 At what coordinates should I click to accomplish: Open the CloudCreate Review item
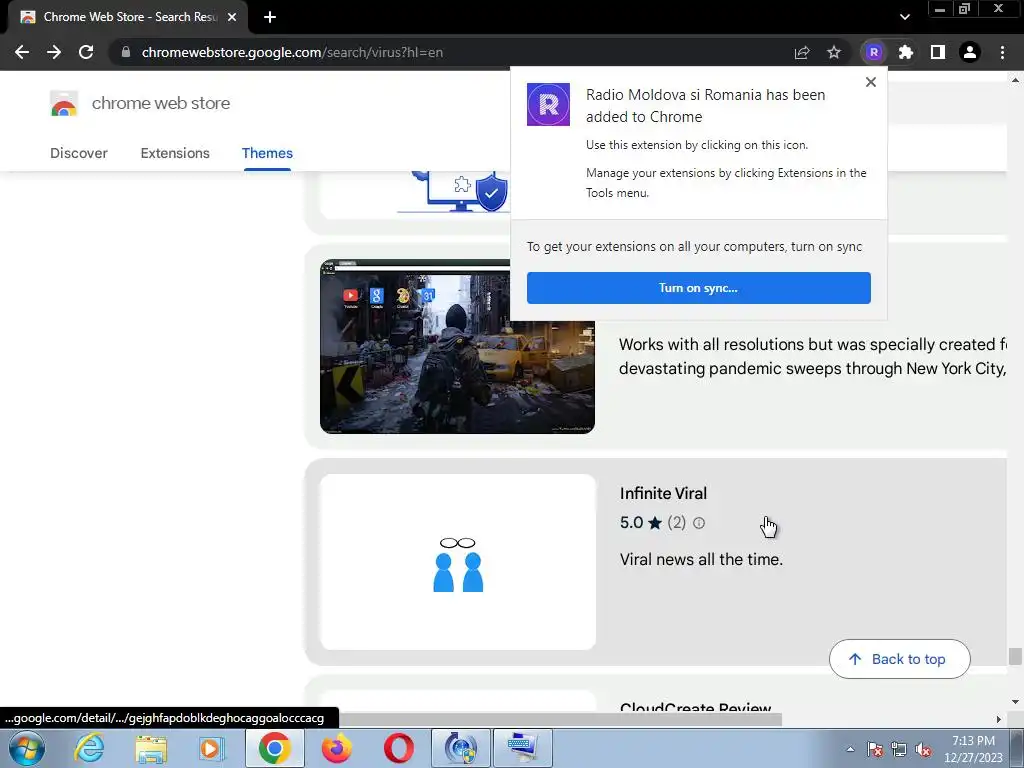pyautogui.click(x=696, y=707)
